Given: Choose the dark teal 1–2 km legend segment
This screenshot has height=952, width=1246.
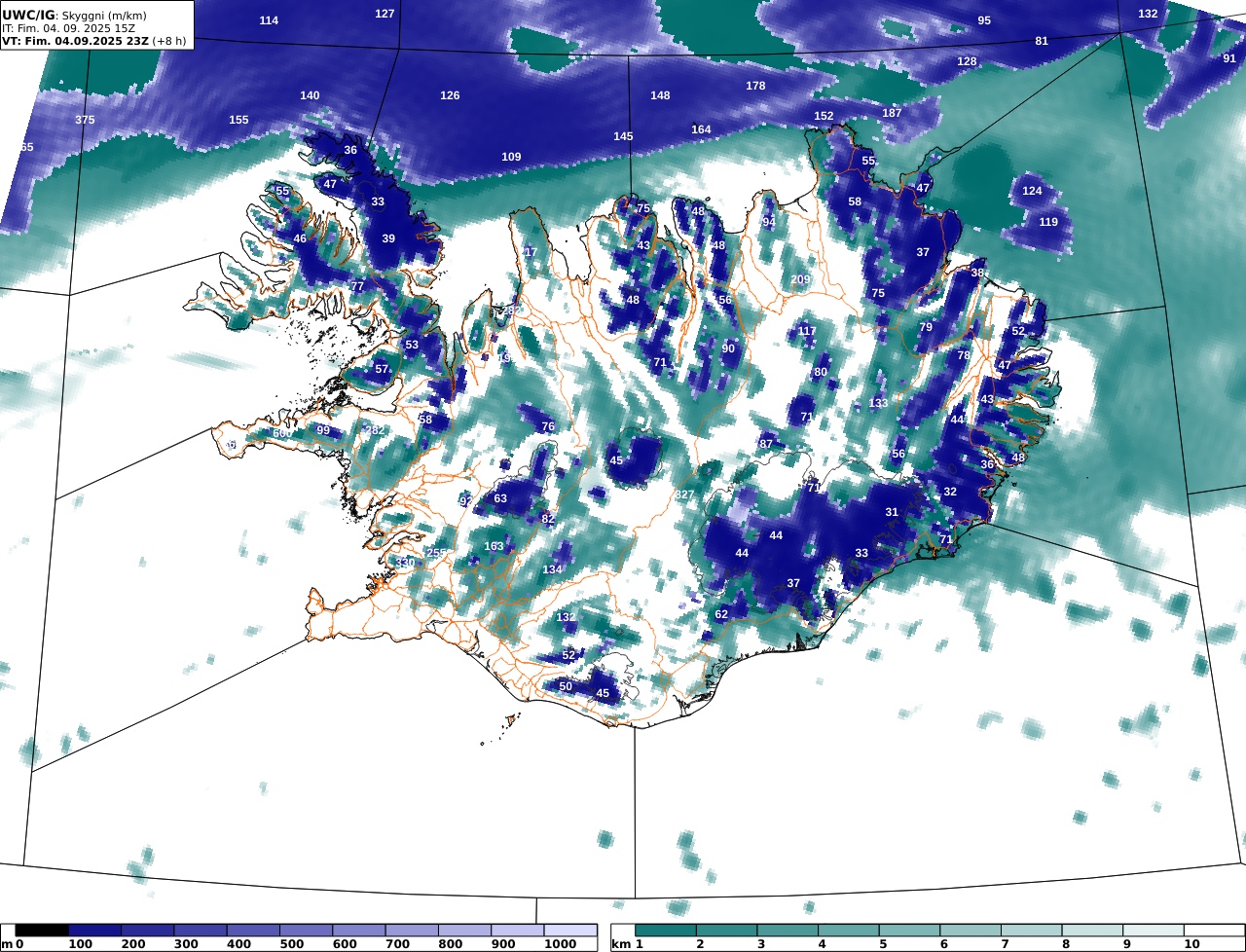Looking at the screenshot, I should (667, 931).
